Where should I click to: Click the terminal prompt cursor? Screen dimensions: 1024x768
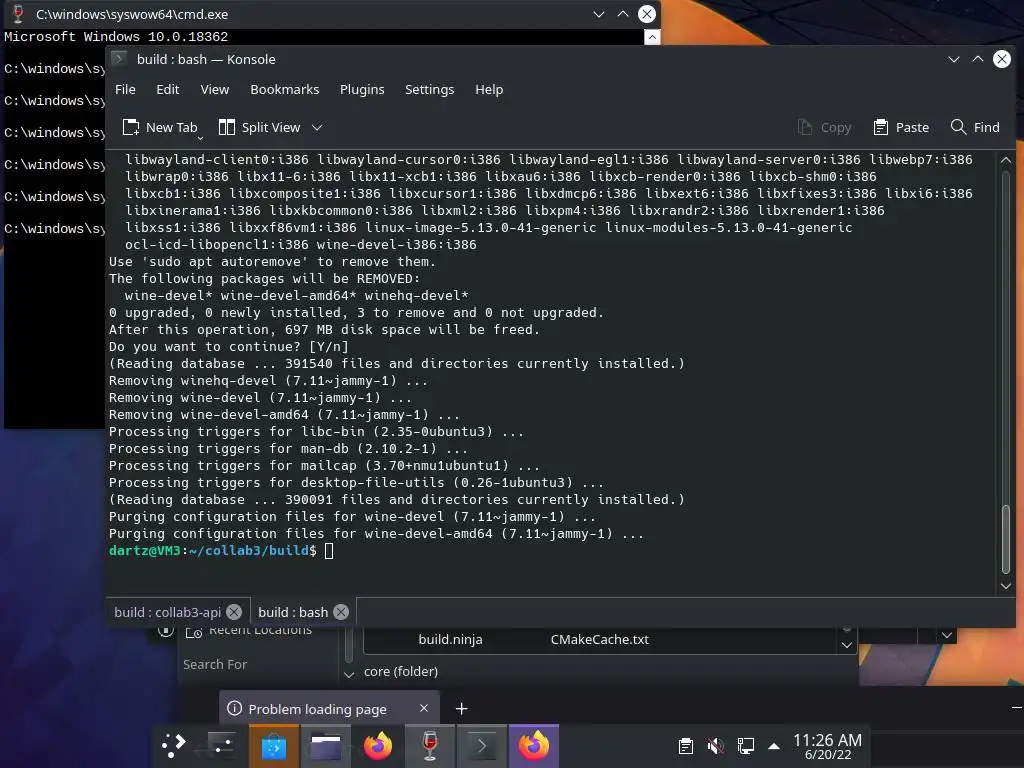(328, 551)
